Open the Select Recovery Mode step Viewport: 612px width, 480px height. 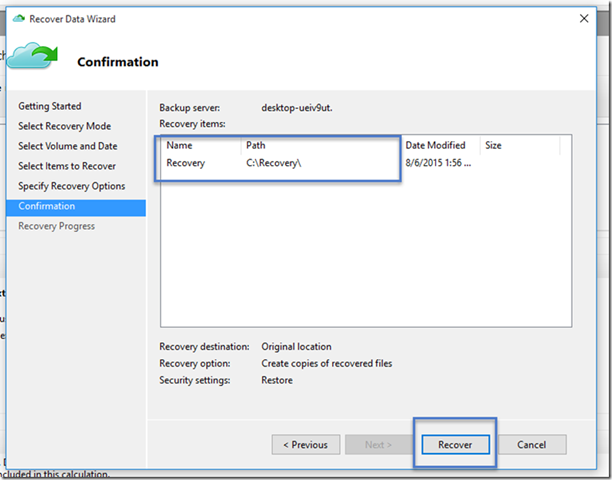tap(64, 126)
